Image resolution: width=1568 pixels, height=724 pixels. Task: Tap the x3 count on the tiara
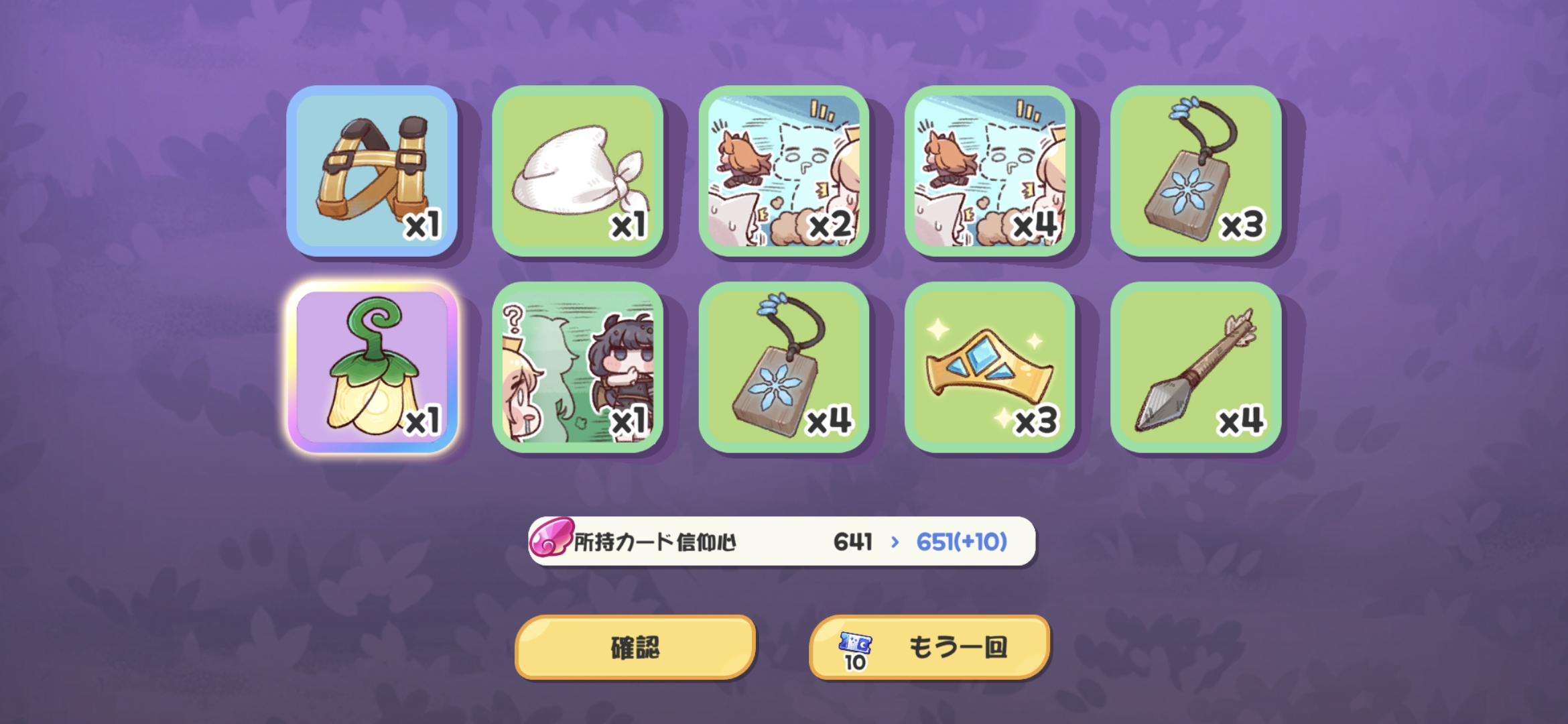(1036, 422)
